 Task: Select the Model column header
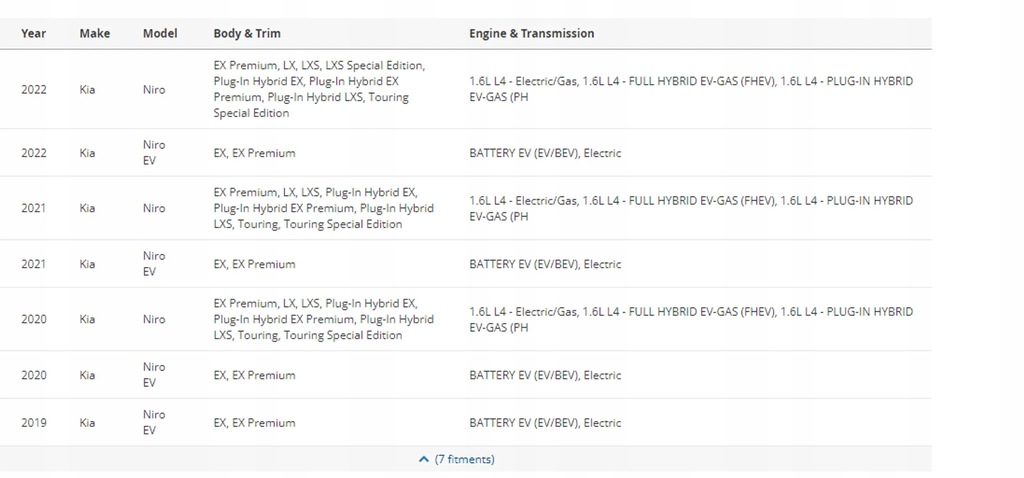(x=160, y=33)
